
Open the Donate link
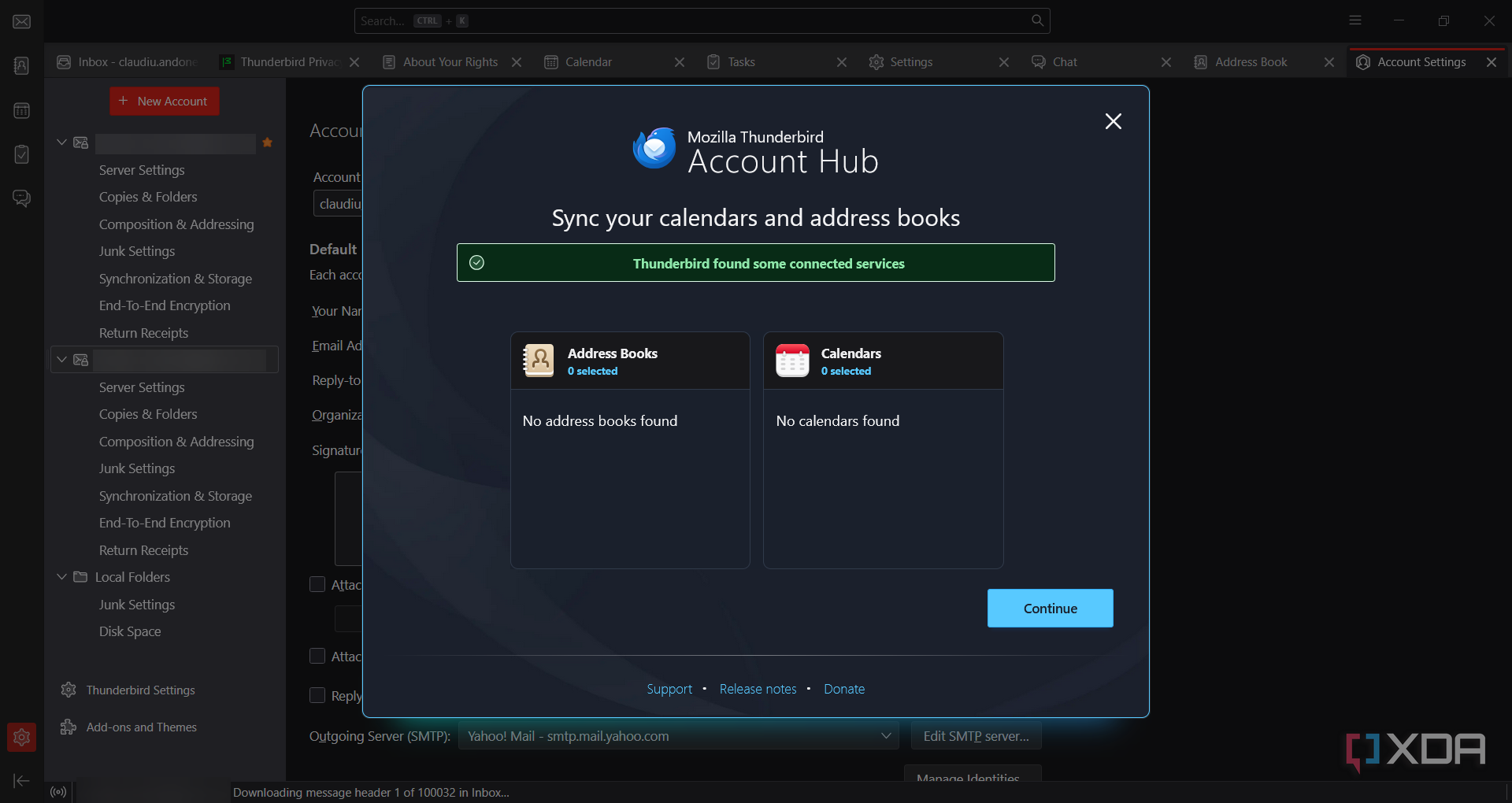844,689
